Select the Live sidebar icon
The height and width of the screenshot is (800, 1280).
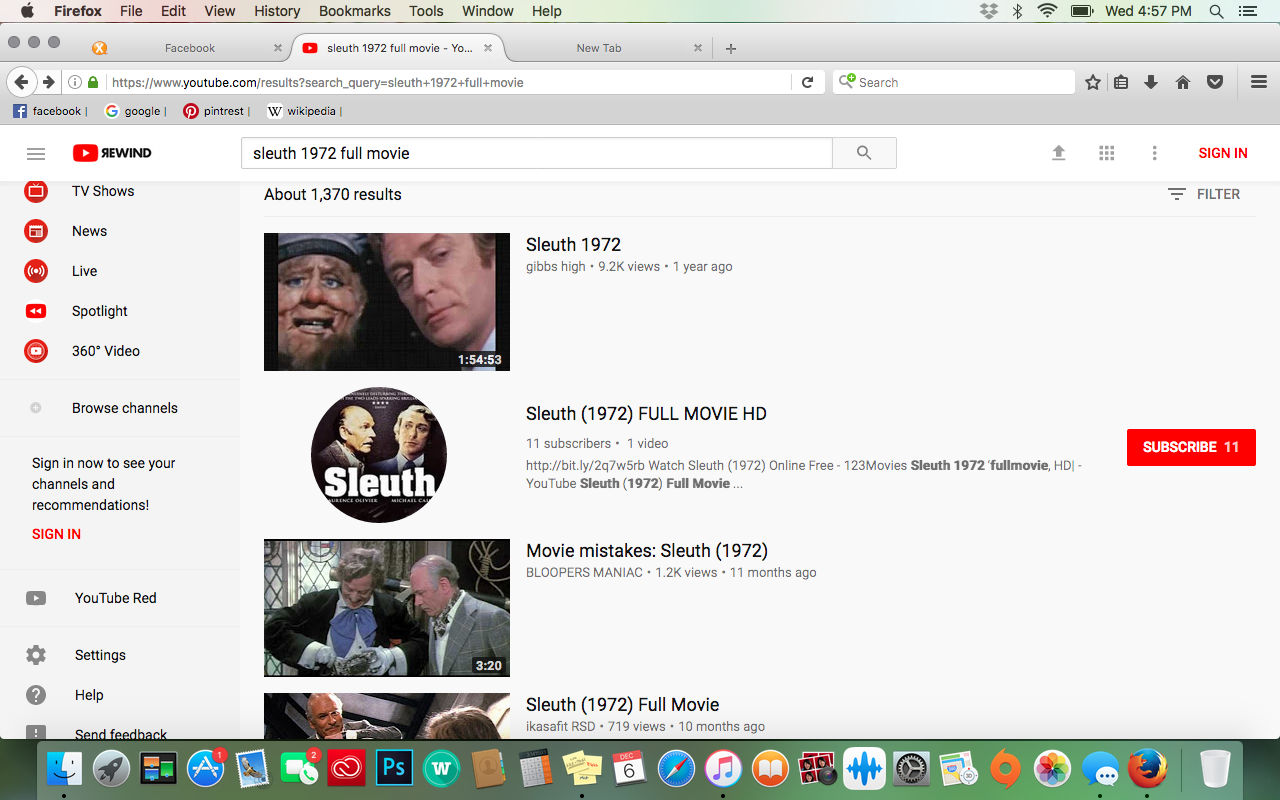36,271
